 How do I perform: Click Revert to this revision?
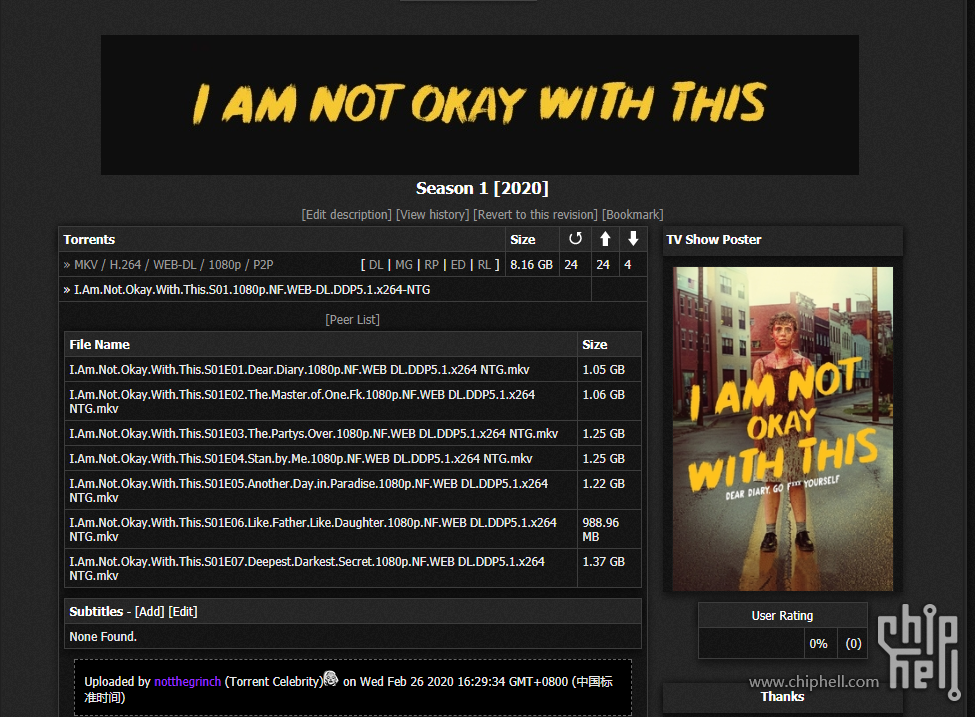click(x=535, y=215)
